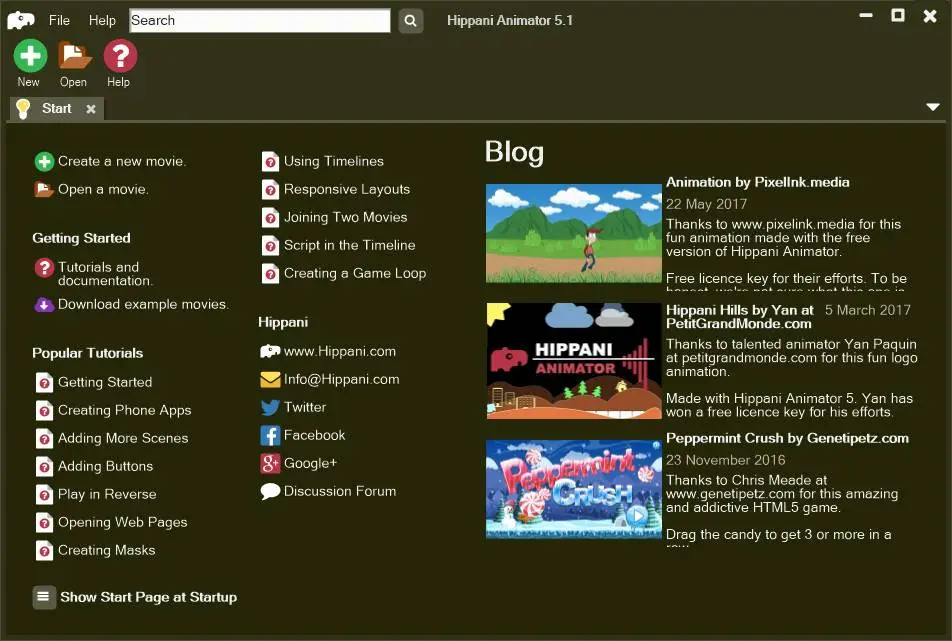
Task: Visit the www.Hippani.com link
Action: 340,351
